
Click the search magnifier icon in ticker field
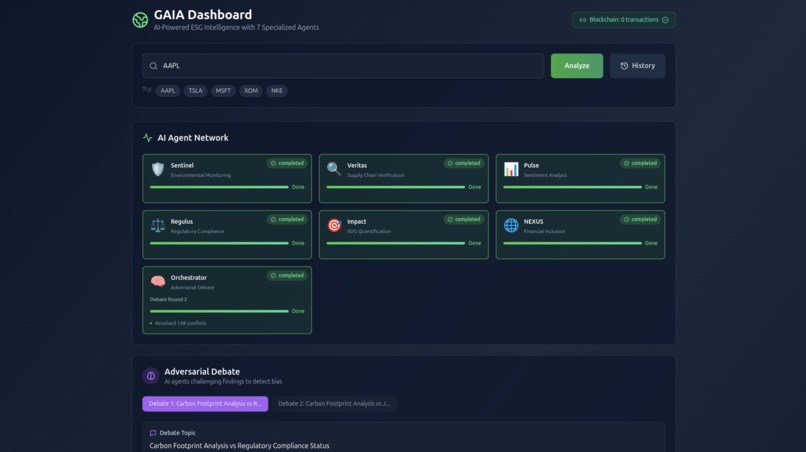click(153, 66)
